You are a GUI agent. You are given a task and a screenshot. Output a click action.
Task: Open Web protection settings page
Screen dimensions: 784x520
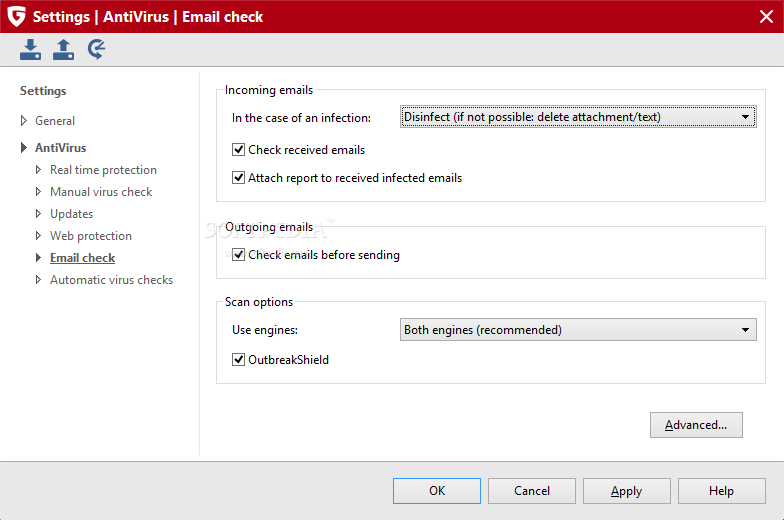91,236
